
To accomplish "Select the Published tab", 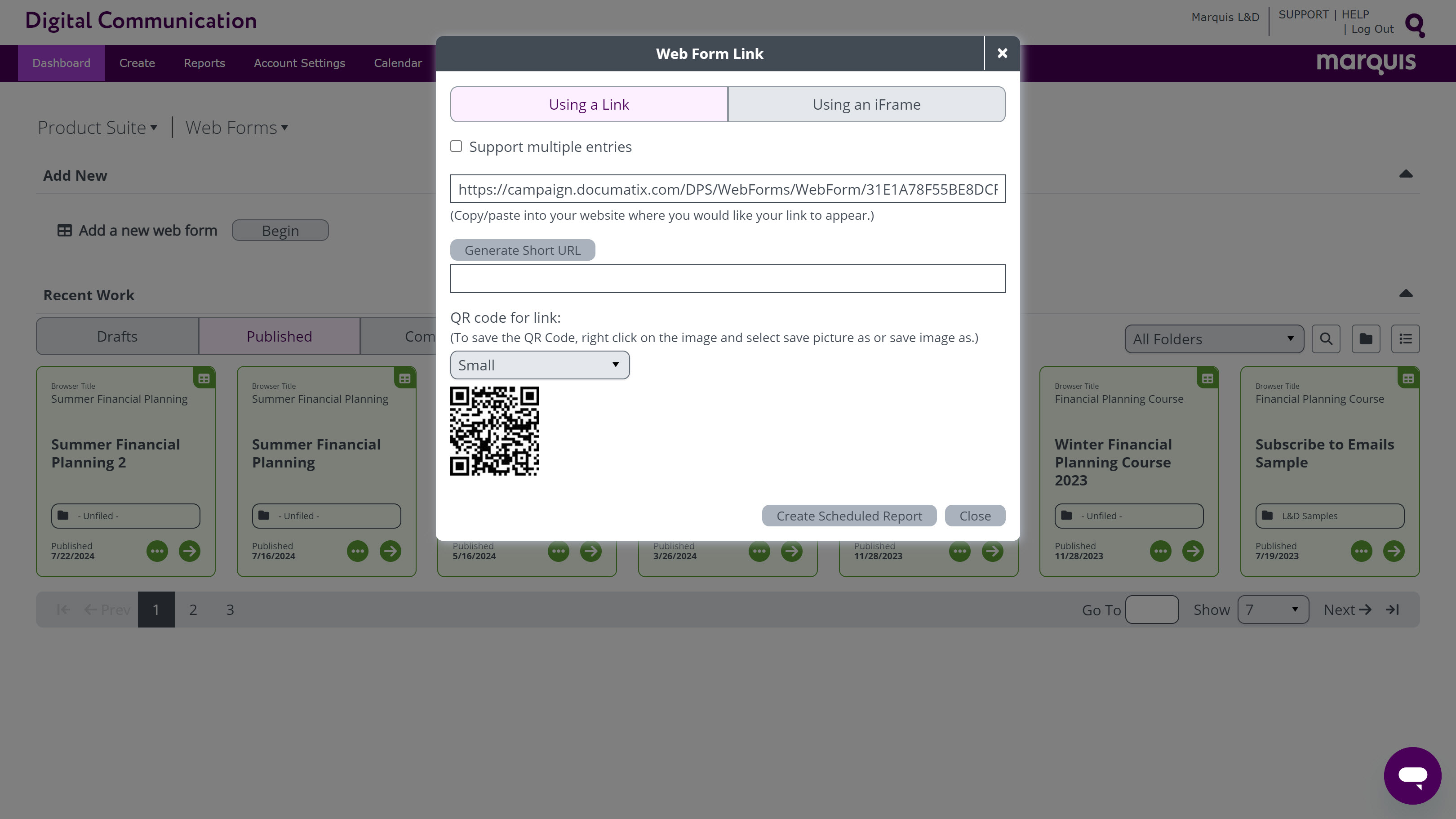I will [x=279, y=336].
